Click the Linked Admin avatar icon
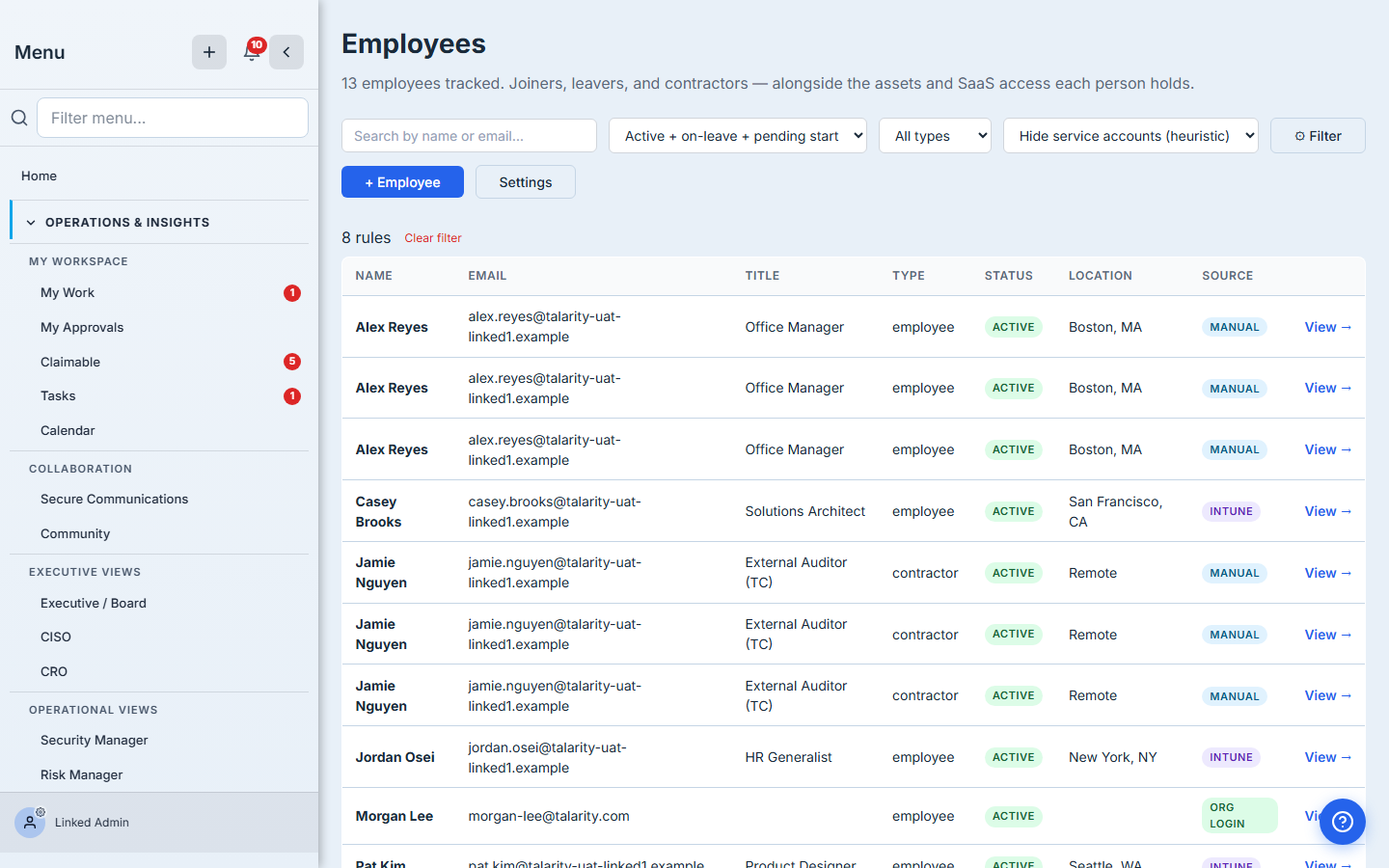Viewport: 1389px width, 868px height. coord(30,823)
